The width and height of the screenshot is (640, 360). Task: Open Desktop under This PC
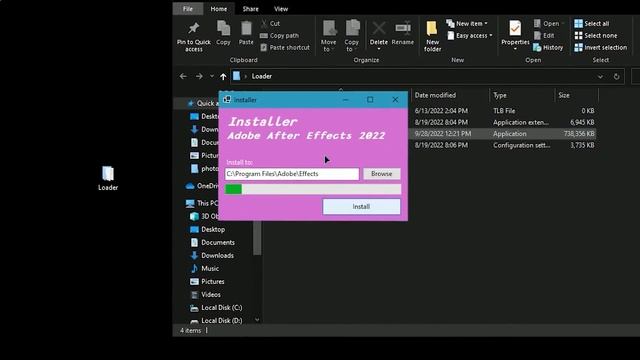[213, 229]
